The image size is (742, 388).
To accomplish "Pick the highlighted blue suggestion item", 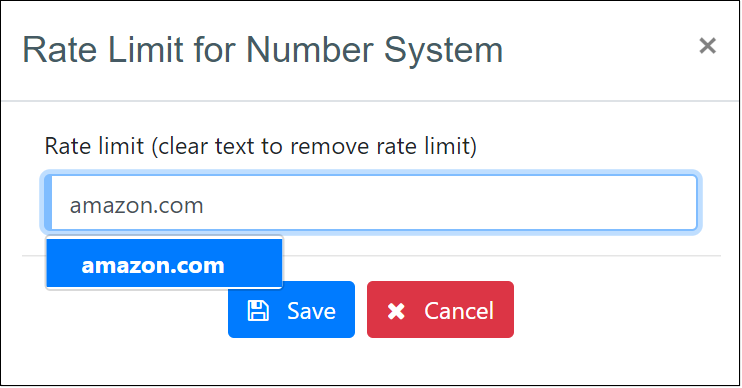I will (x=164, y=263).
